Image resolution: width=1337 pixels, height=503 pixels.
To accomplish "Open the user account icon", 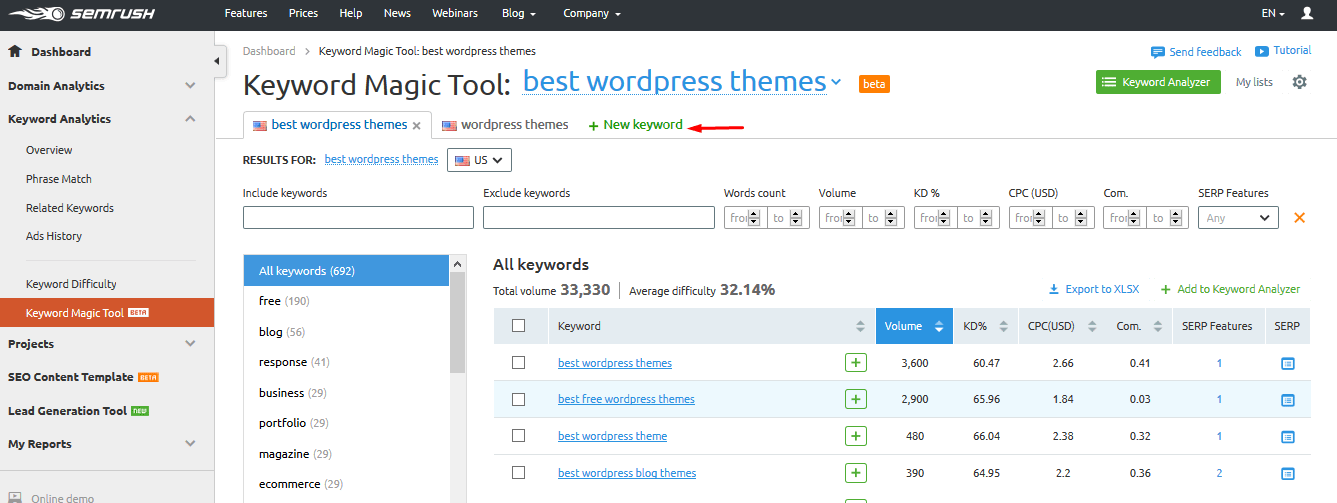I will (1307, 13).
